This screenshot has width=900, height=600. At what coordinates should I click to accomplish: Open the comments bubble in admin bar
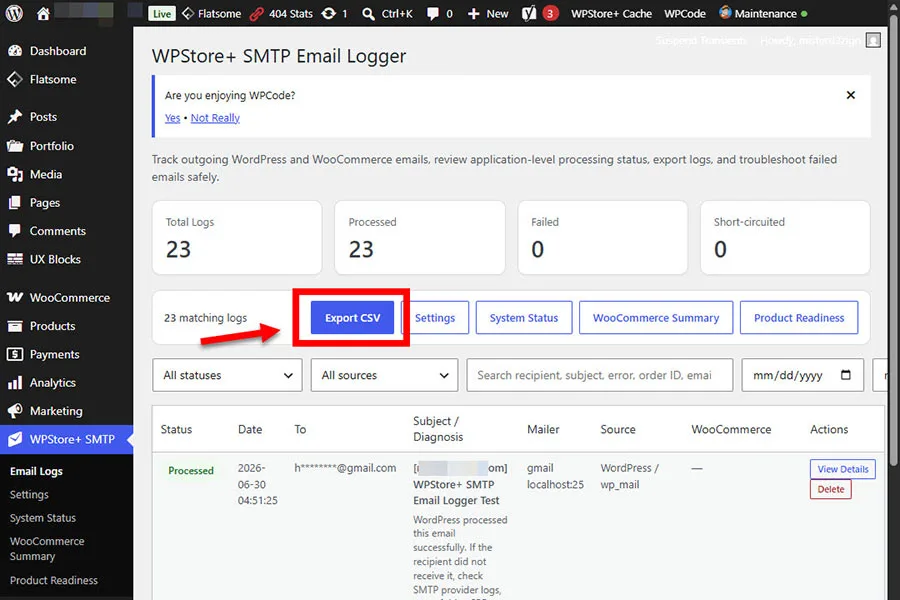(440, 14)
